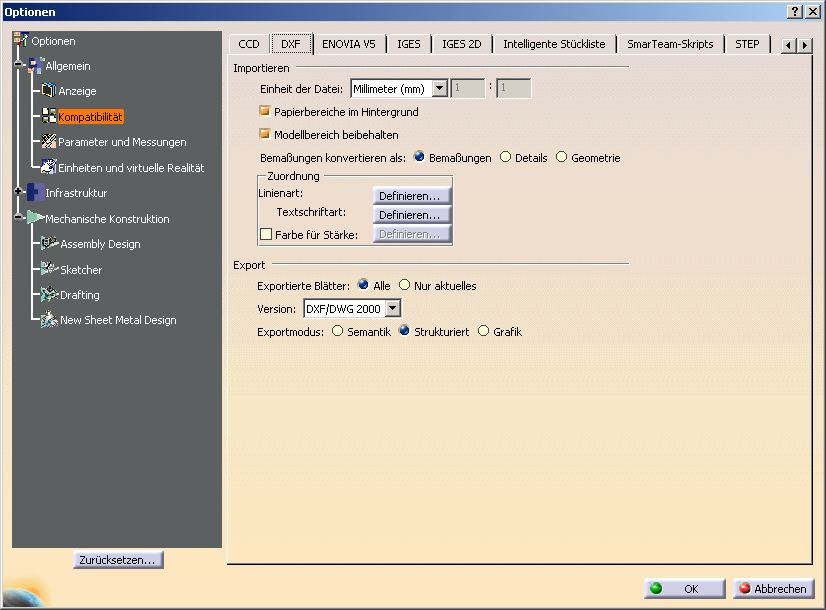The image size is (826, 610).
Task: Select Kompatibilität tree item
Action: pos(90,116)
